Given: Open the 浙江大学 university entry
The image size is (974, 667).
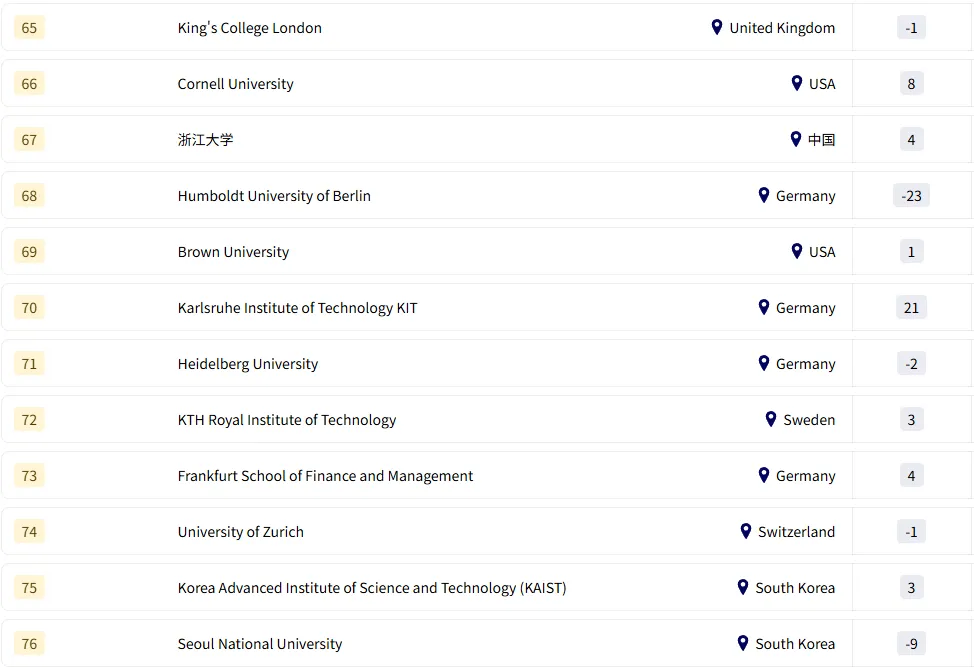Looking at the screenshot, I should (205, 140).
